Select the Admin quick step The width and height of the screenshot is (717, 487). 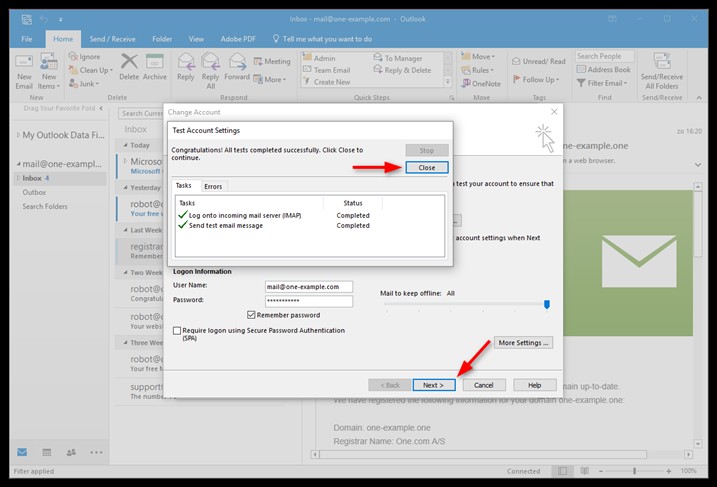coord(320,58)
